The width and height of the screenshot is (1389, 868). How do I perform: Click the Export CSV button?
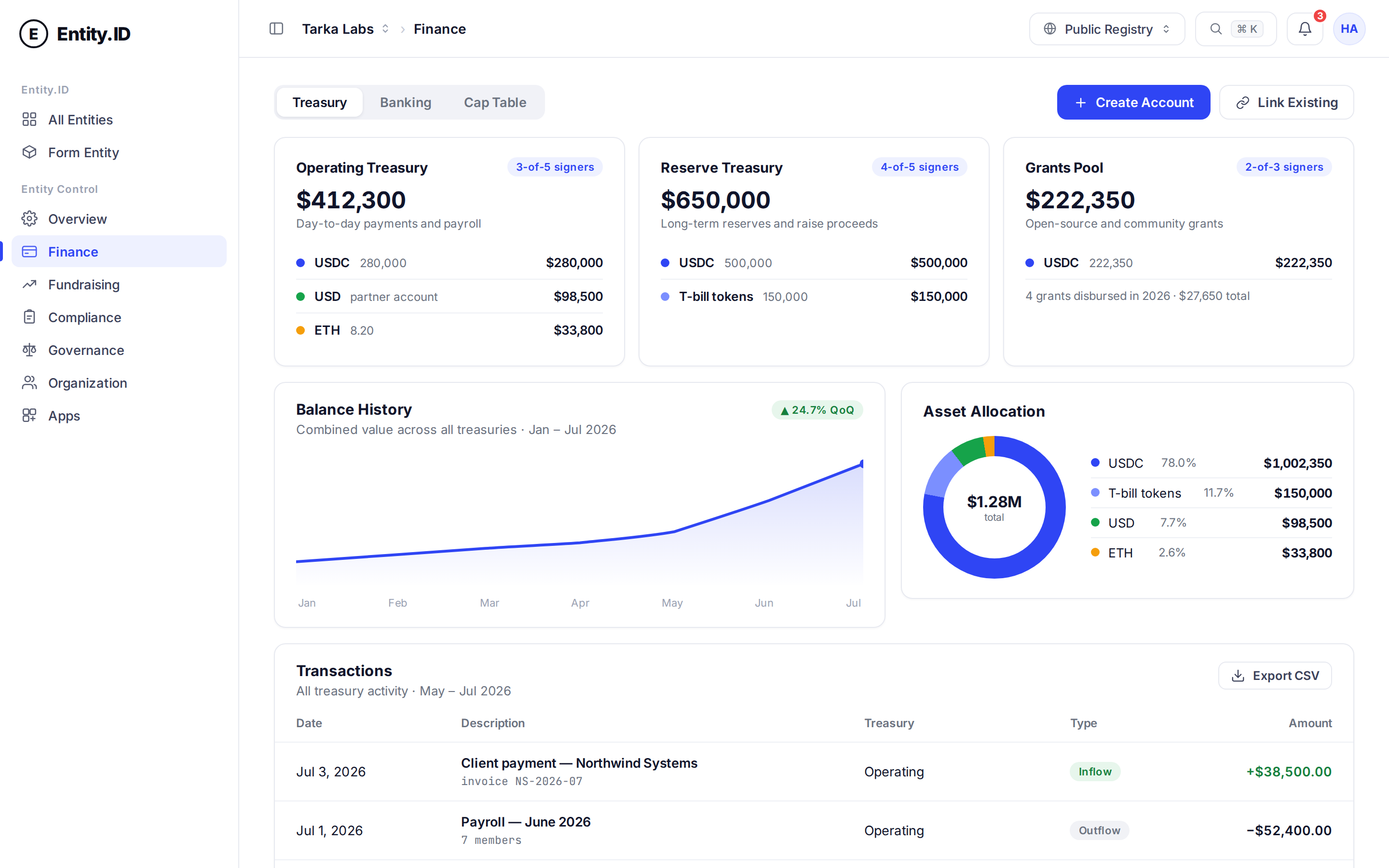[1275, 676]
